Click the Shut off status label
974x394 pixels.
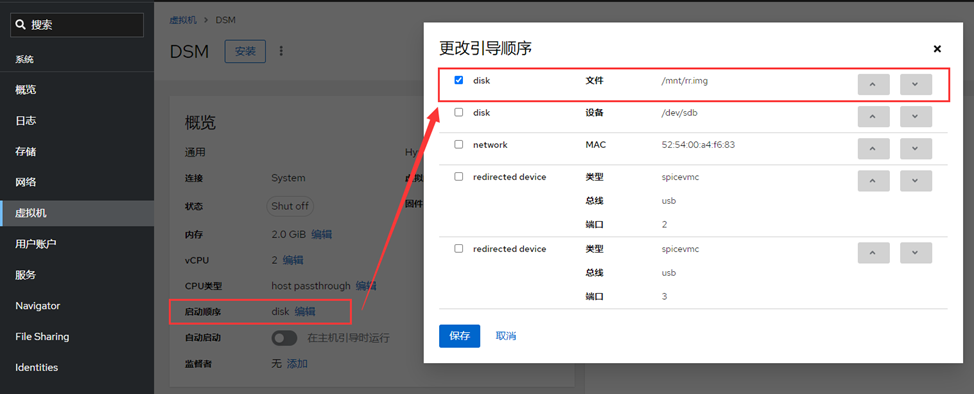coord(290,206)
